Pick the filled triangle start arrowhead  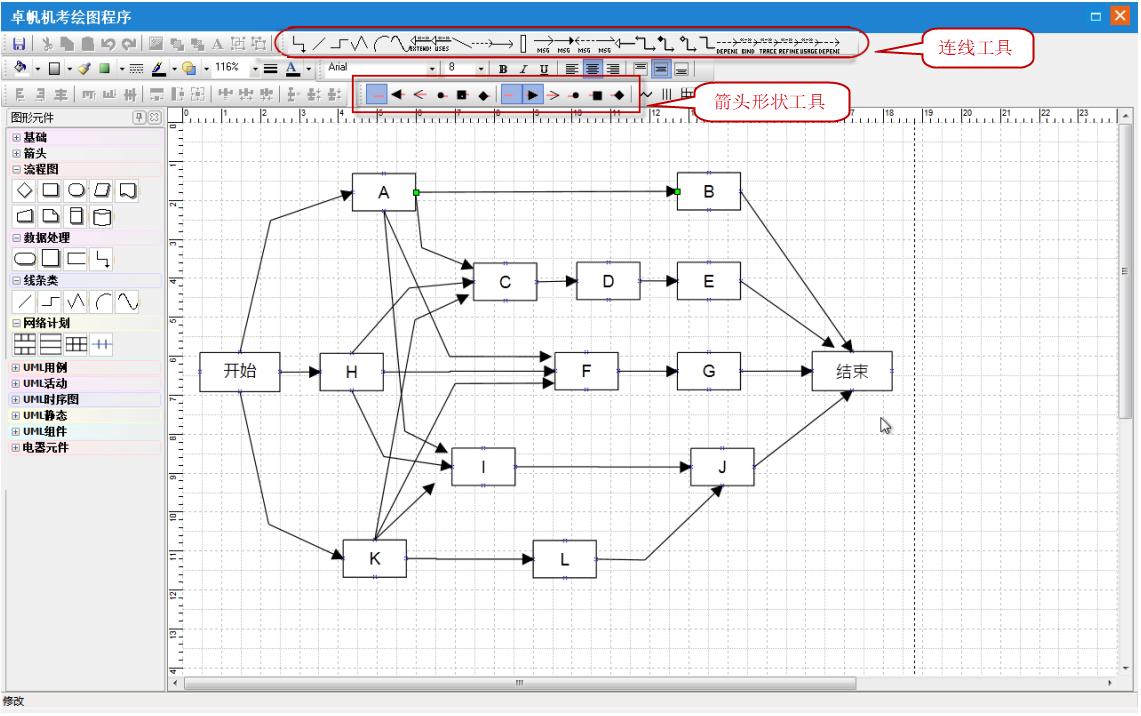click(397, 95)
